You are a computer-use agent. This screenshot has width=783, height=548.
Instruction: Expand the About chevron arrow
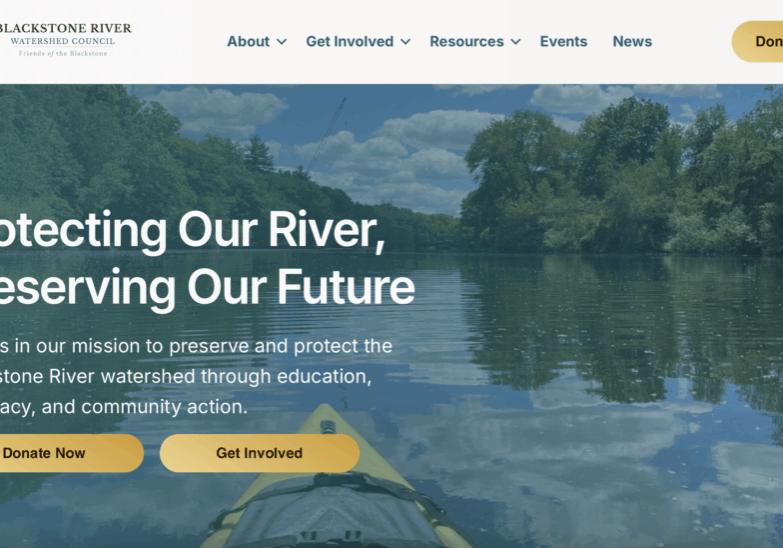coord(282,42)
